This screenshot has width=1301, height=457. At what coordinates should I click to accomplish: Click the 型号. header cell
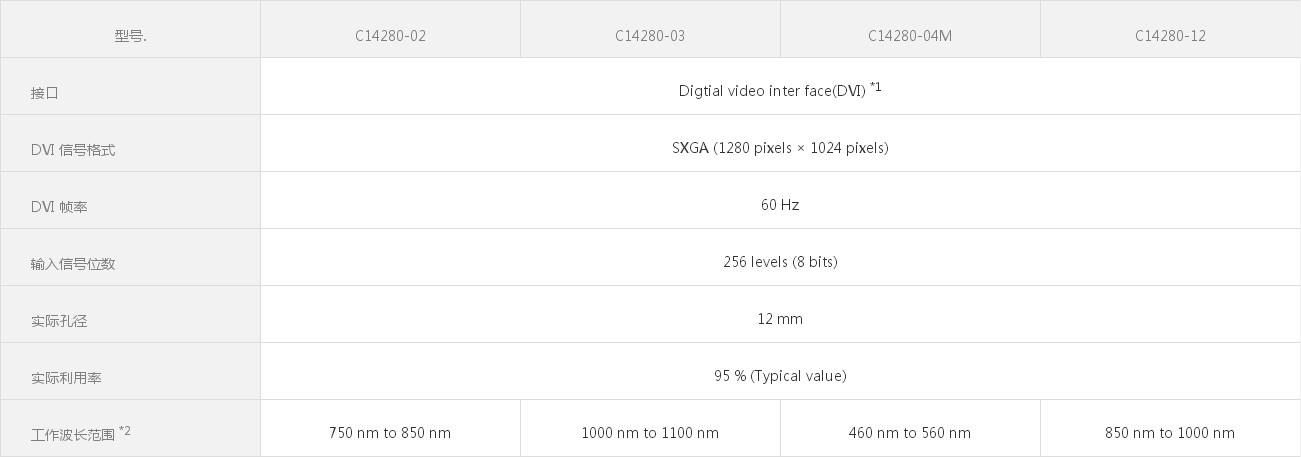130,36
